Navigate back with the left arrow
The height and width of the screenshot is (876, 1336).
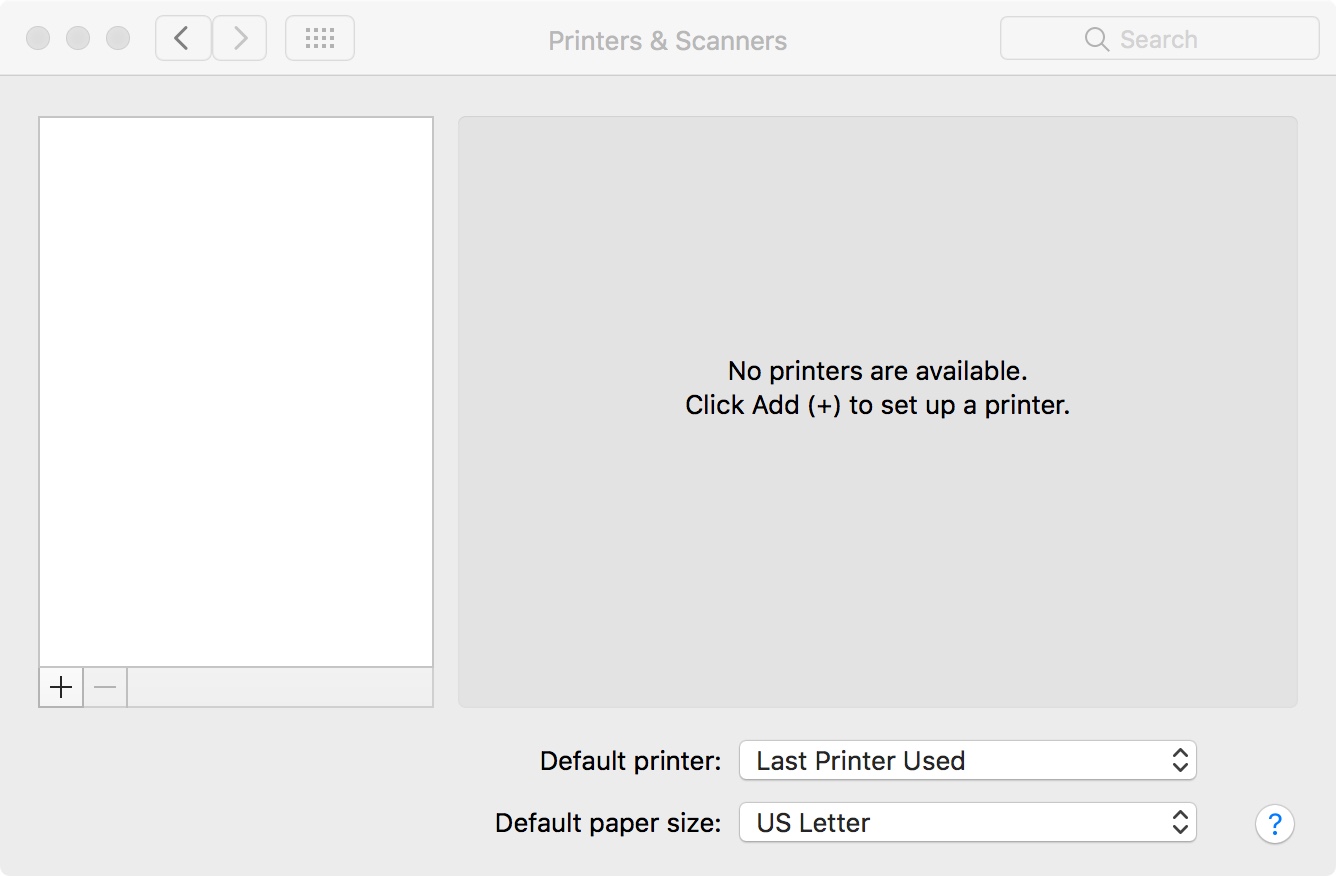click(183, 37)
